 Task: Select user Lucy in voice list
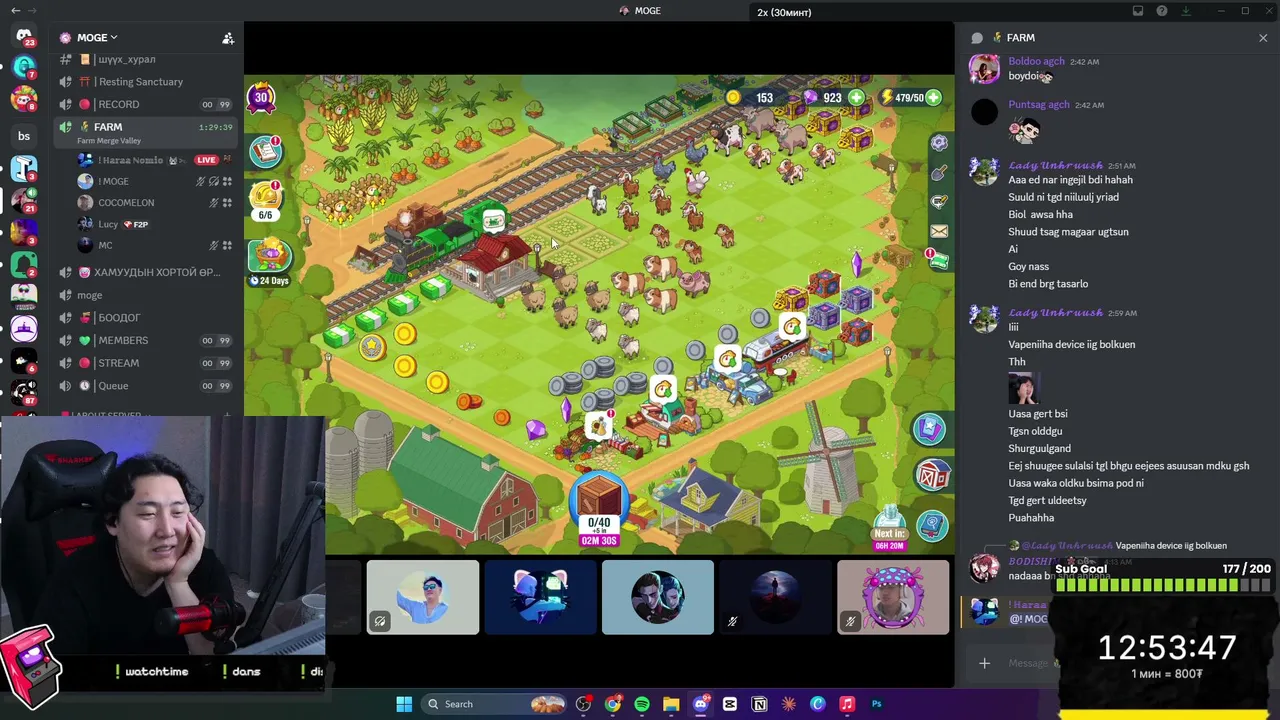tap(156, 224)
